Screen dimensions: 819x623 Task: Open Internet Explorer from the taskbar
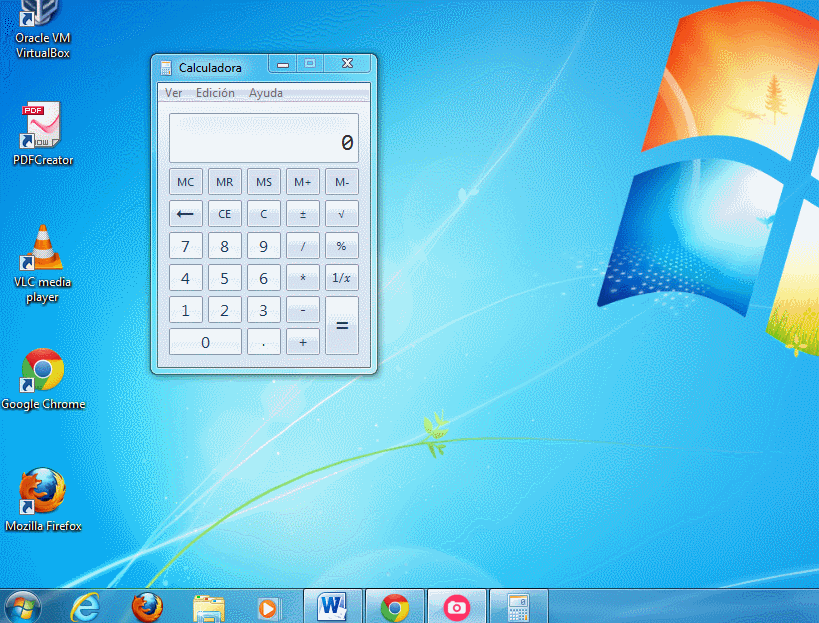click(85, 608)
